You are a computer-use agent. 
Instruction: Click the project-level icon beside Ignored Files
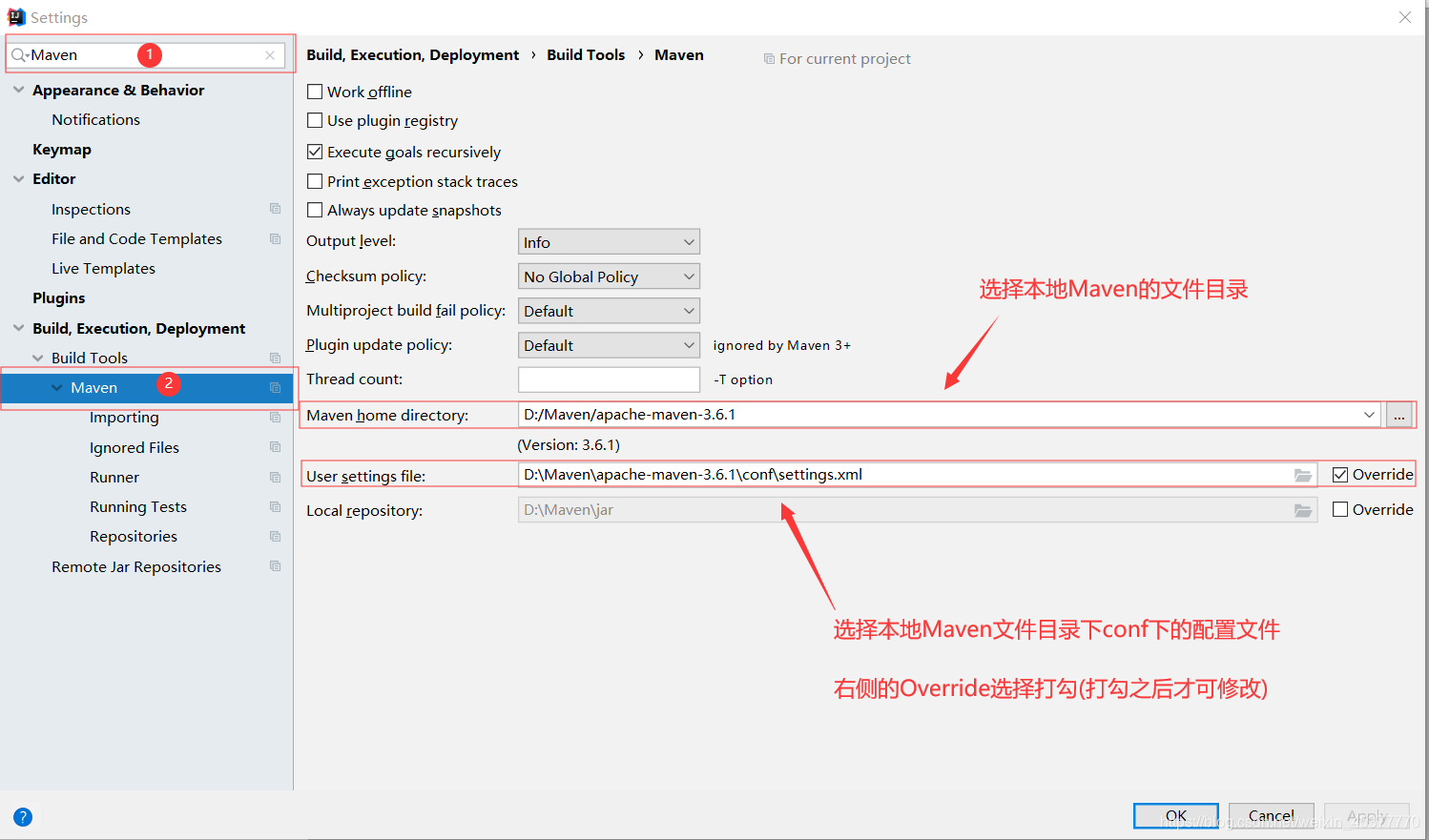(275, 447)
